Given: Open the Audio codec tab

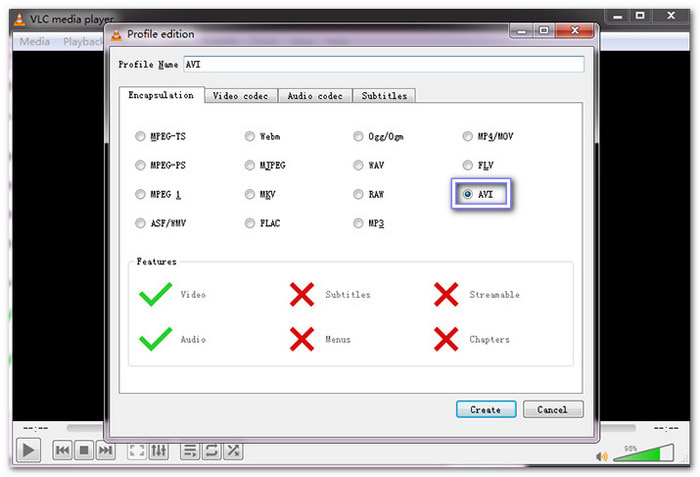Looking at the screenshot, I should point(314,96).
